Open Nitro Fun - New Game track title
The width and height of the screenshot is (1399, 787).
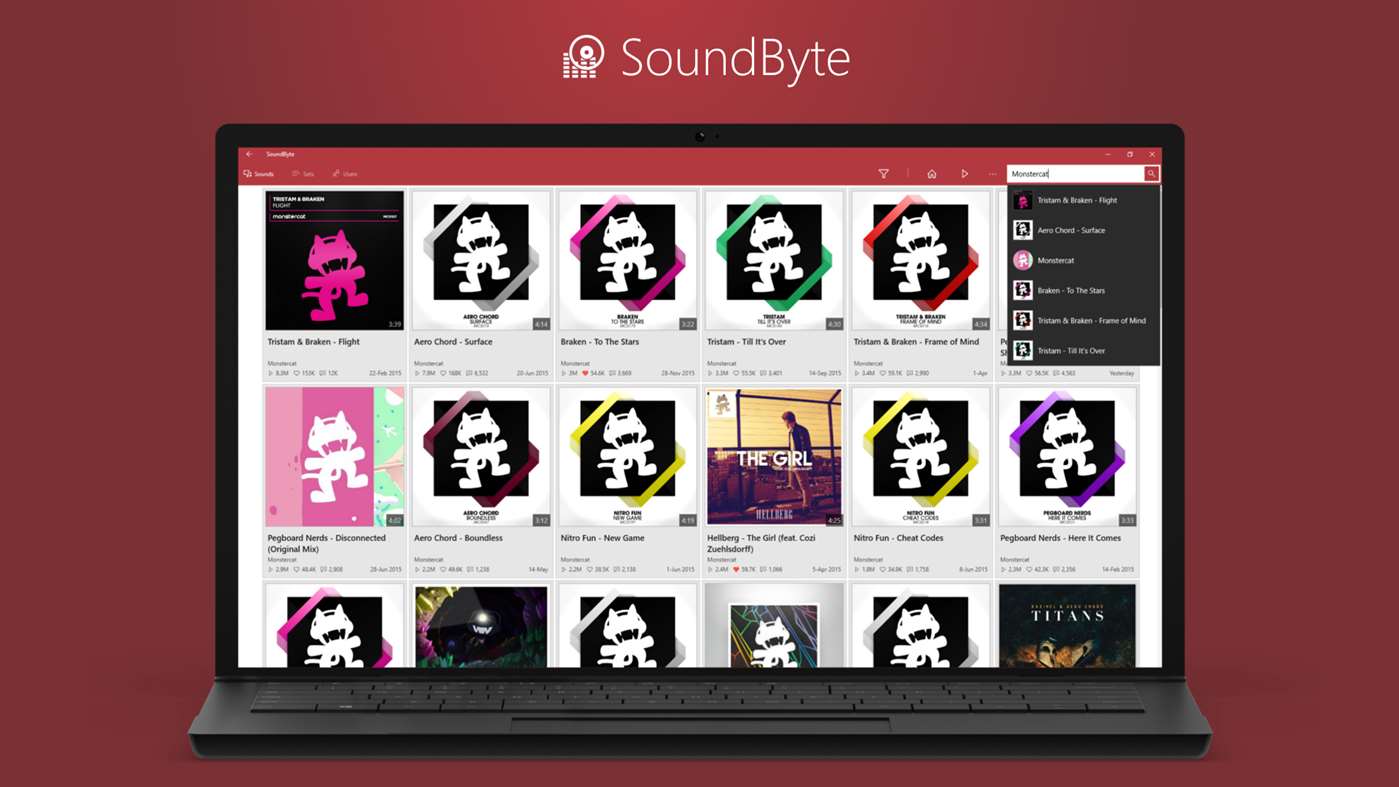603,538
